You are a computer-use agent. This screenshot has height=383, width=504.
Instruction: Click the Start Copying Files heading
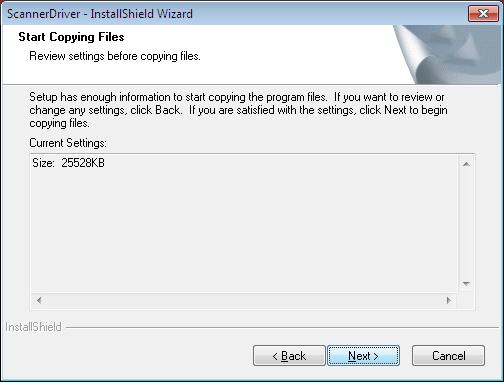click(71, 37)
